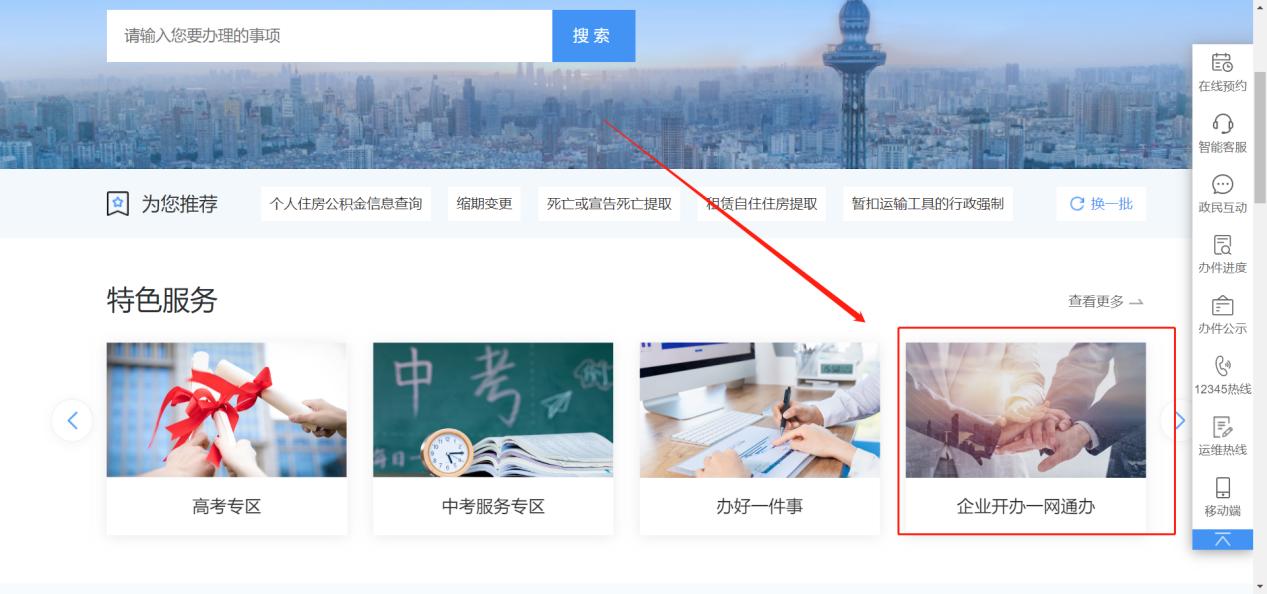Open 智能客服 headset icon
Screen dimensions: 1267x594
pos(1222,123)
